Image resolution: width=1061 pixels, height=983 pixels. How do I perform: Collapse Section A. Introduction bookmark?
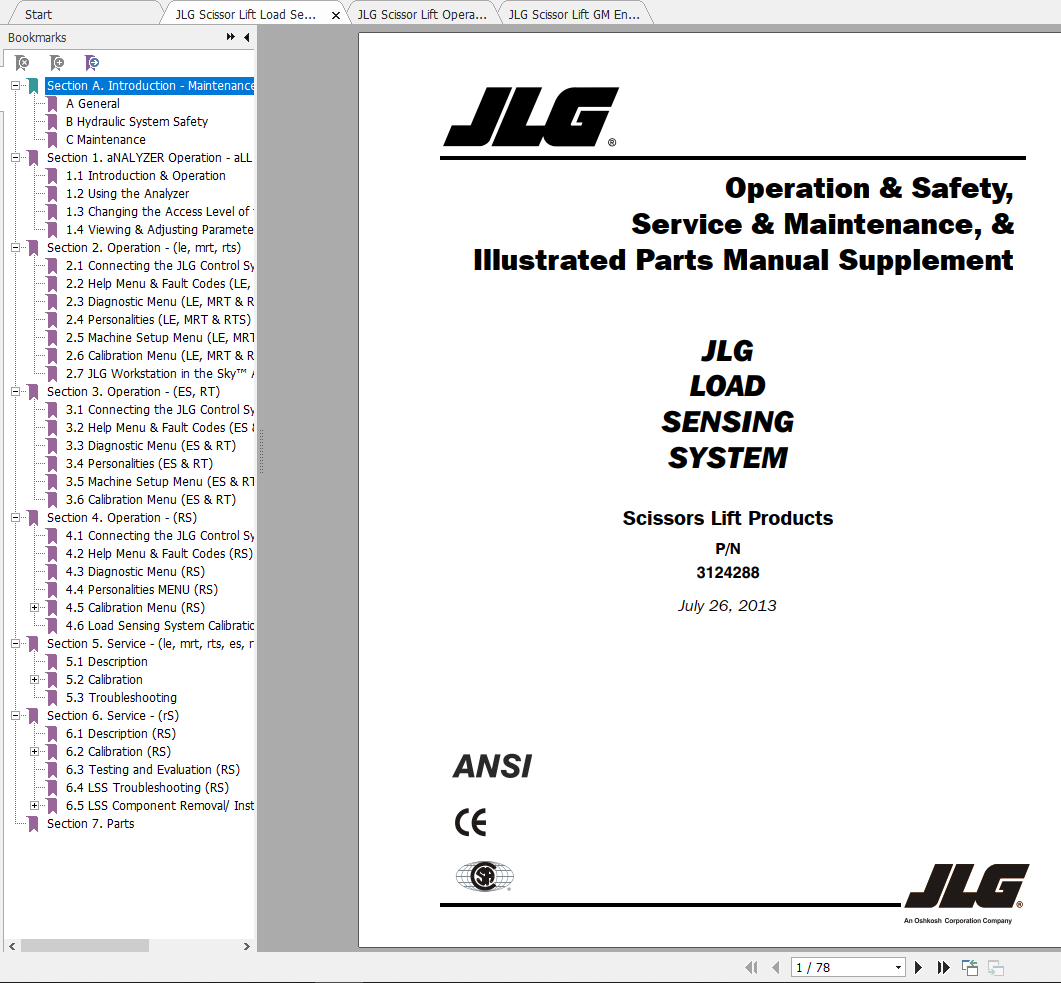pyautogui.click(x=15, y=86)
